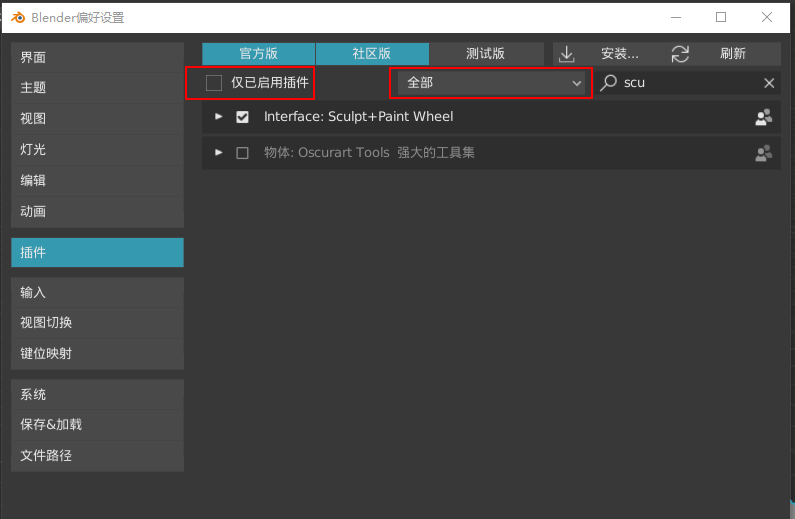Open the 保存&加载 preferences section
This screenshot has height=519, width=795.
97,425
